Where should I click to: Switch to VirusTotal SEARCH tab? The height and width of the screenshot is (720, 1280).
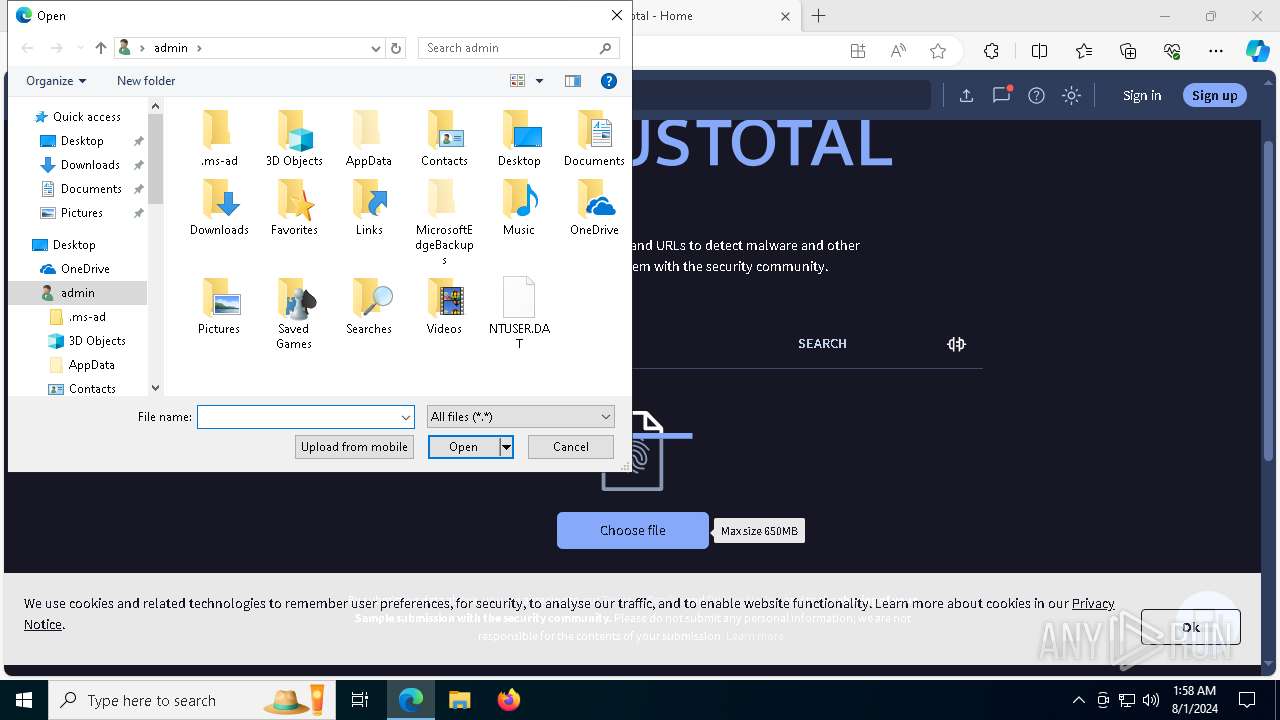tap(822, 343)
